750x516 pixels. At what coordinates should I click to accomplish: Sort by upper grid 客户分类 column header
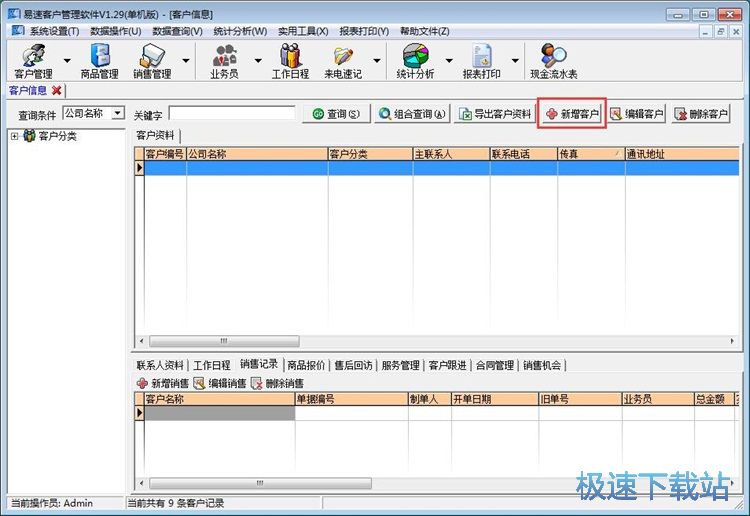(370, 154)
